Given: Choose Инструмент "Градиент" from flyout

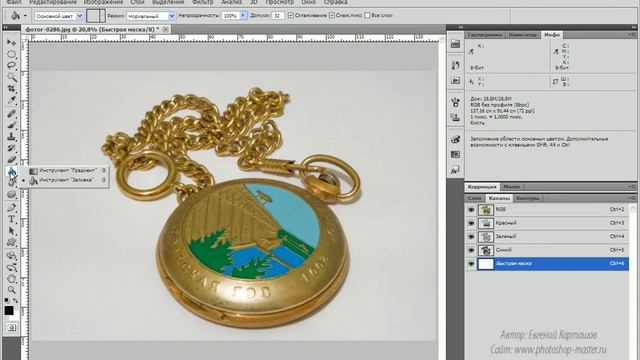Looking at the screenshot, I should [67, 171].
